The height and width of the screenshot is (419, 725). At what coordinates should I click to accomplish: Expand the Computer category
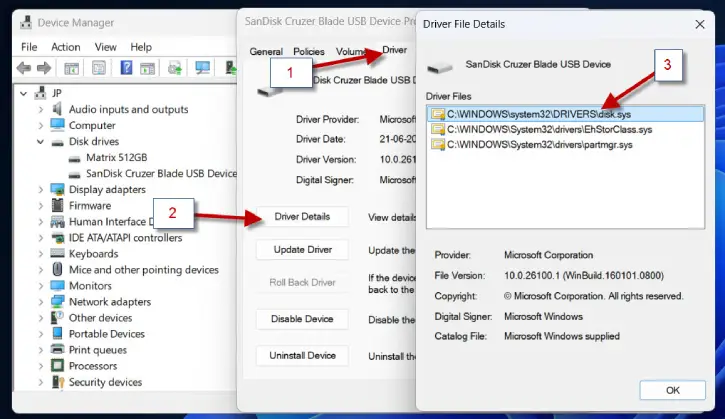(x=41, y=125)
